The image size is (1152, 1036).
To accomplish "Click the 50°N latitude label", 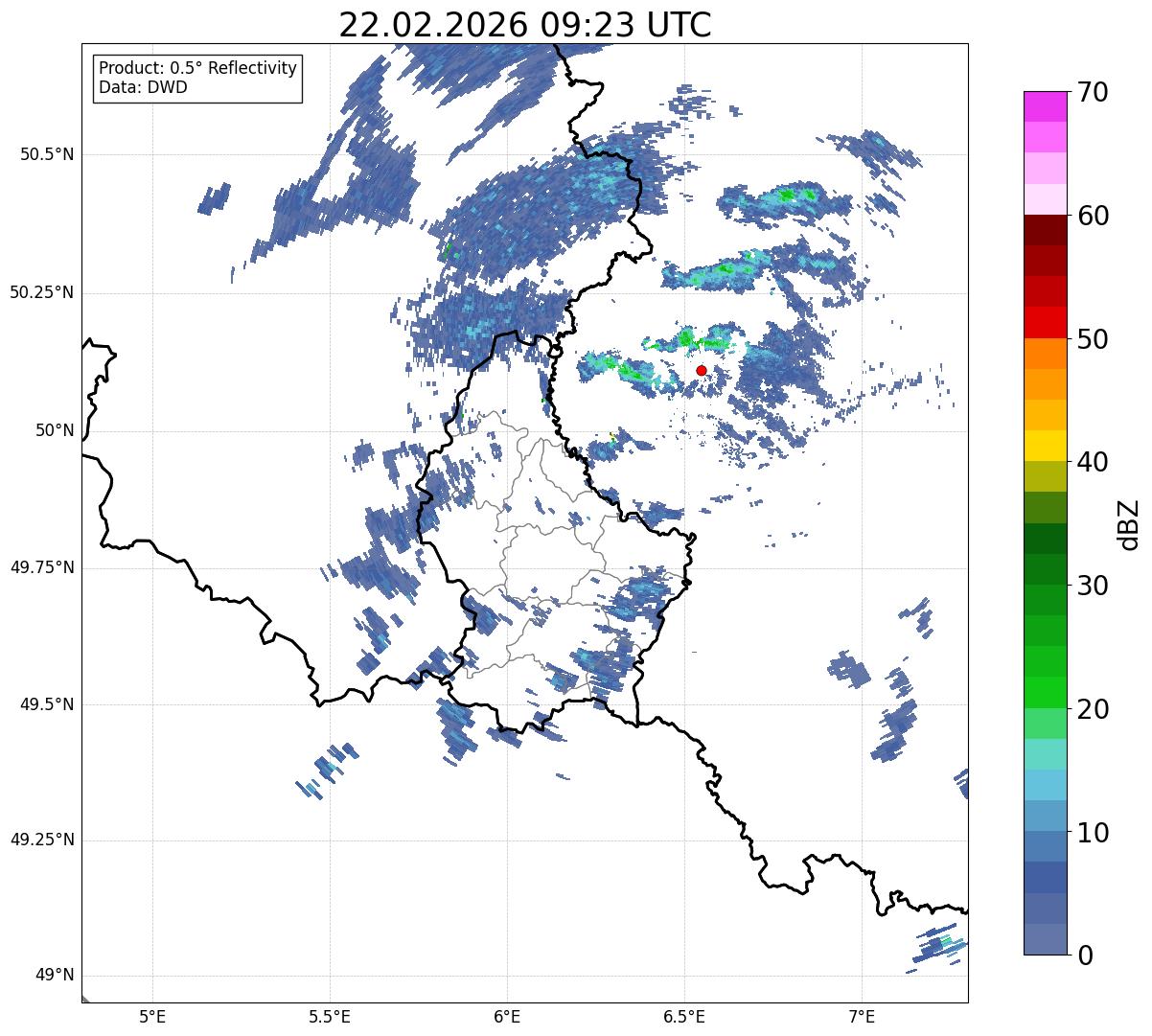I will click(55, 430).
